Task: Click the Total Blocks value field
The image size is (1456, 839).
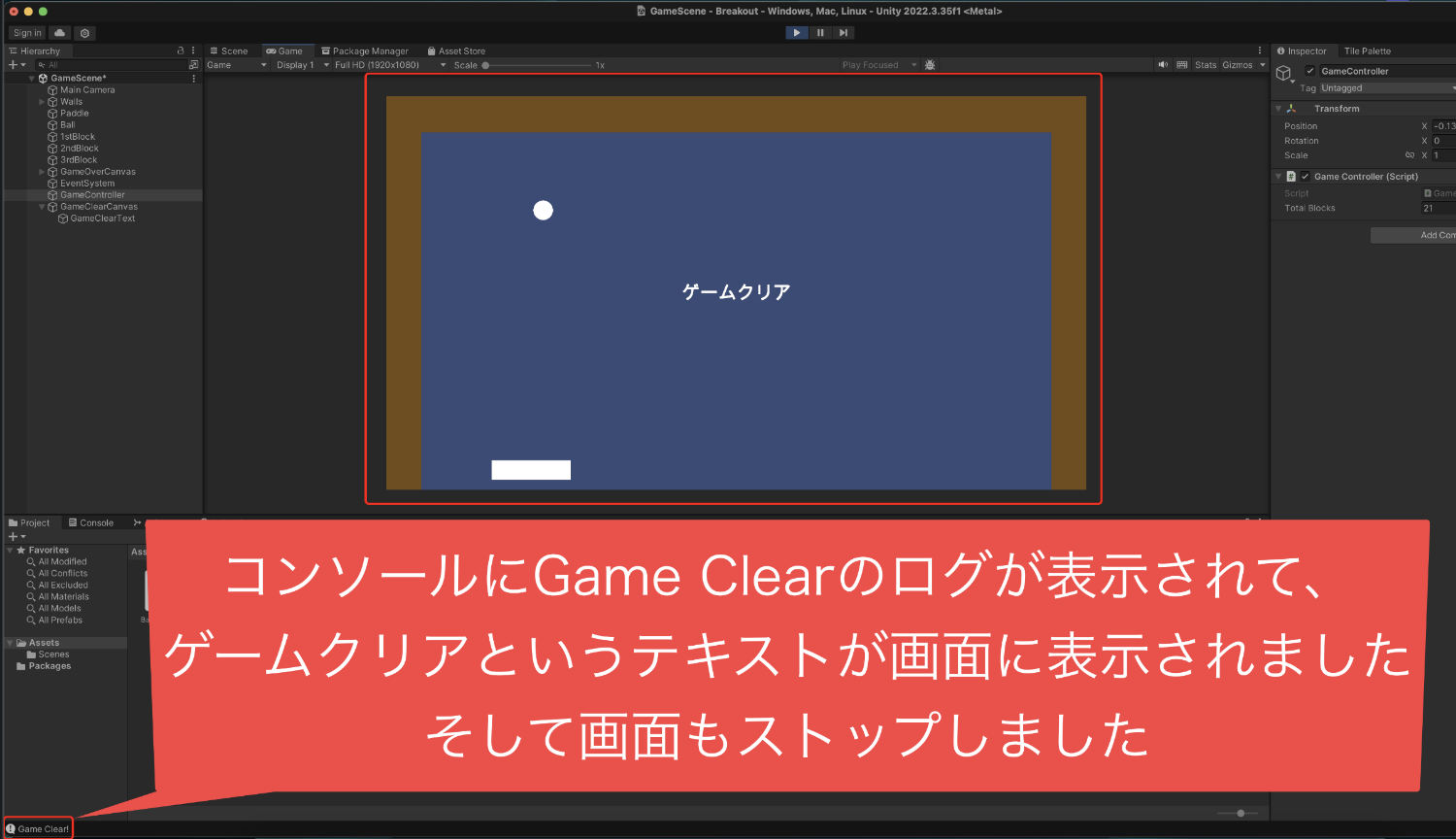Action: (x=1439, y=208)
